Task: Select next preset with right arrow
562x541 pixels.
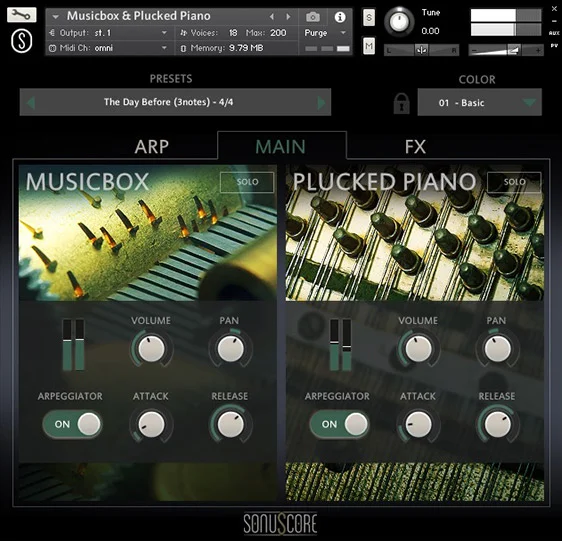Action: click(322, 103)
